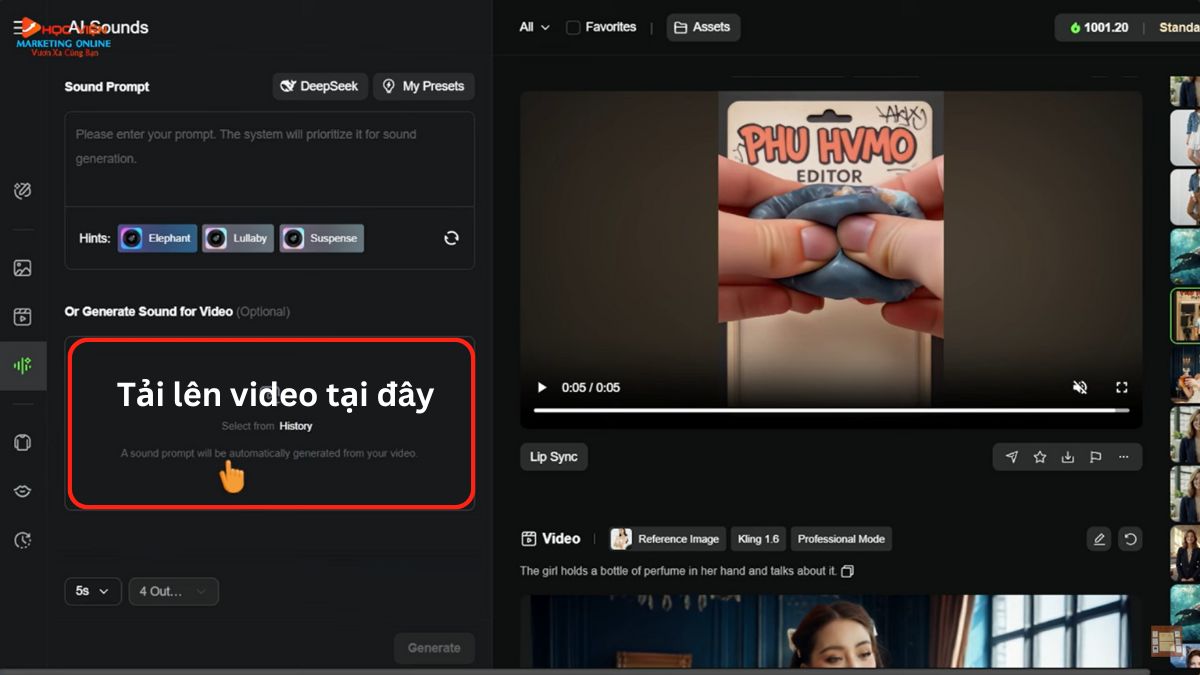Mute or unmute the video player audio
This screenshot has width=1200, height=675.
coord(1080,387)
